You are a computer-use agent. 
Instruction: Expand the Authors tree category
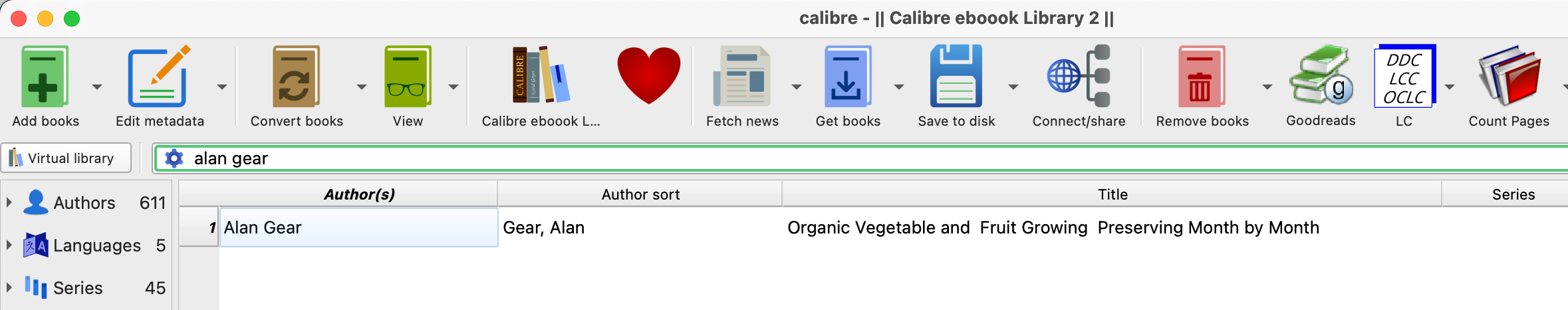[x=9, y=202]
